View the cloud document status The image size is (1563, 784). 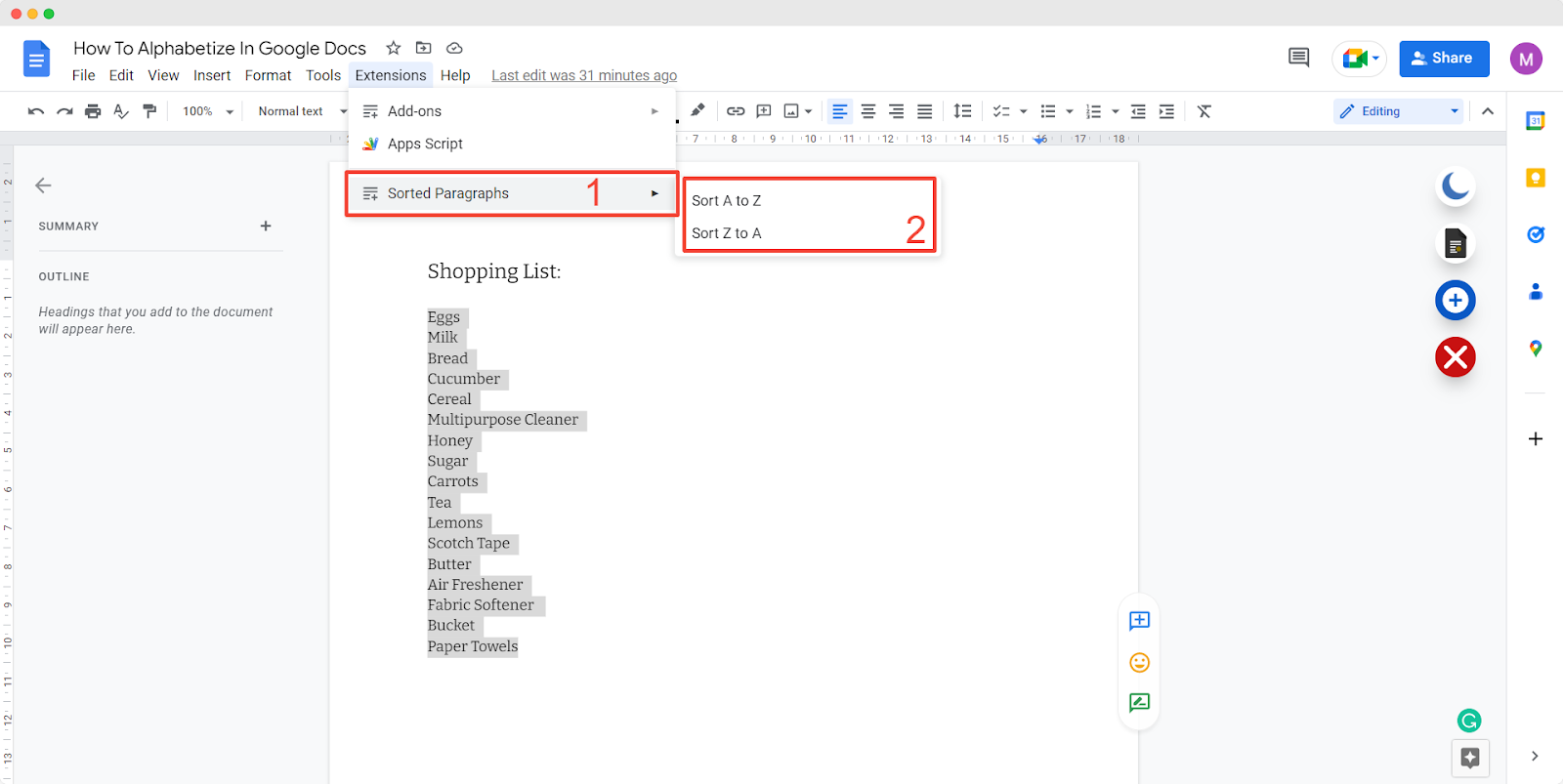[x=454, y=48]
